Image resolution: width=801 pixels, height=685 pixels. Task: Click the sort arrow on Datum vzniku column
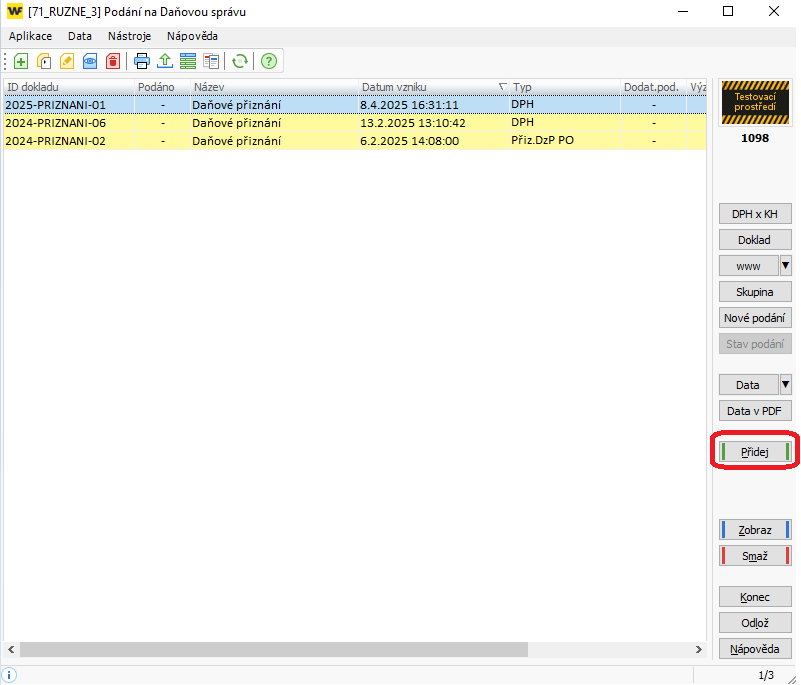pyautogui.click(x=503, y=87)
